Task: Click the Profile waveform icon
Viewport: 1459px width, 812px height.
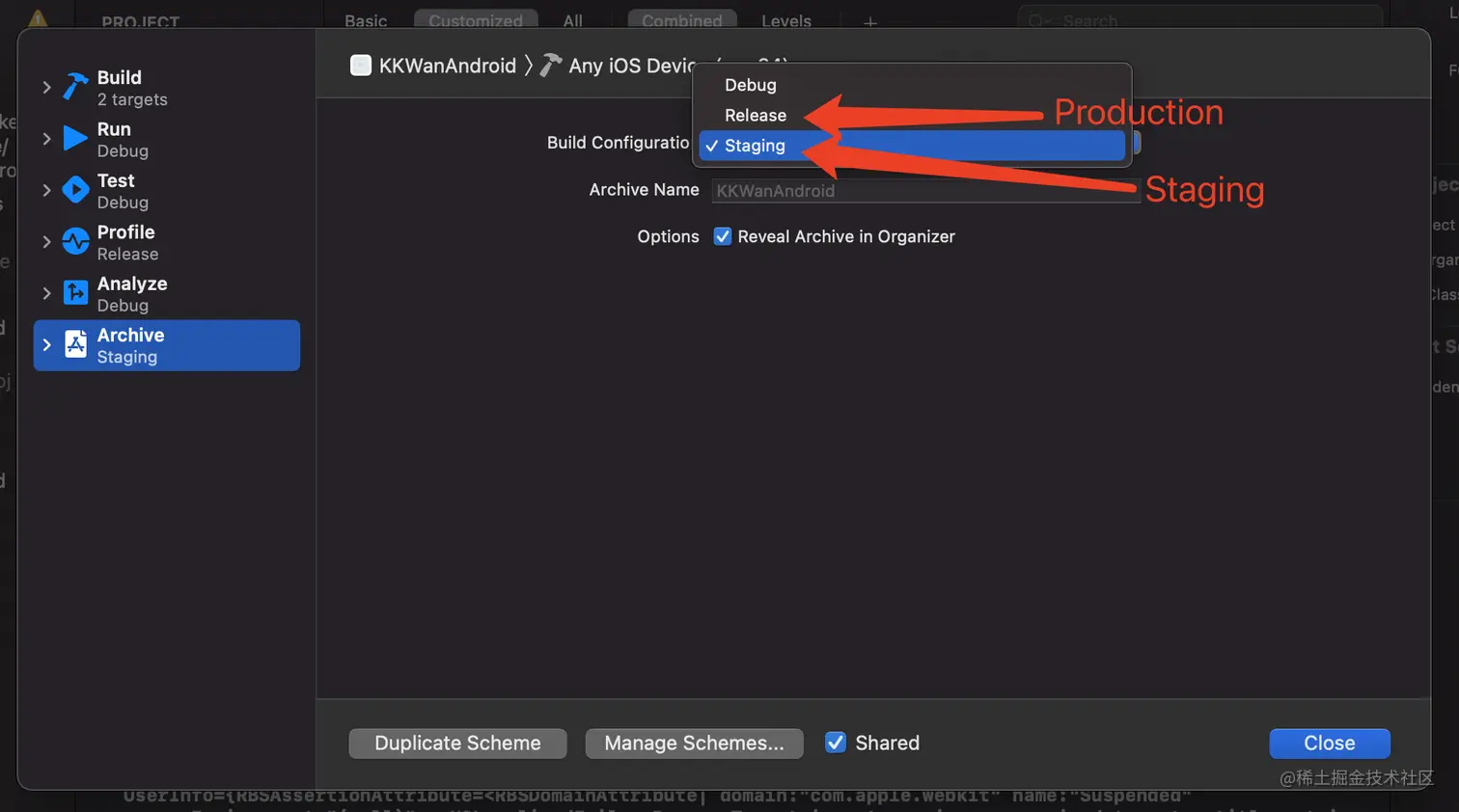Action: [x=75, y=241]
